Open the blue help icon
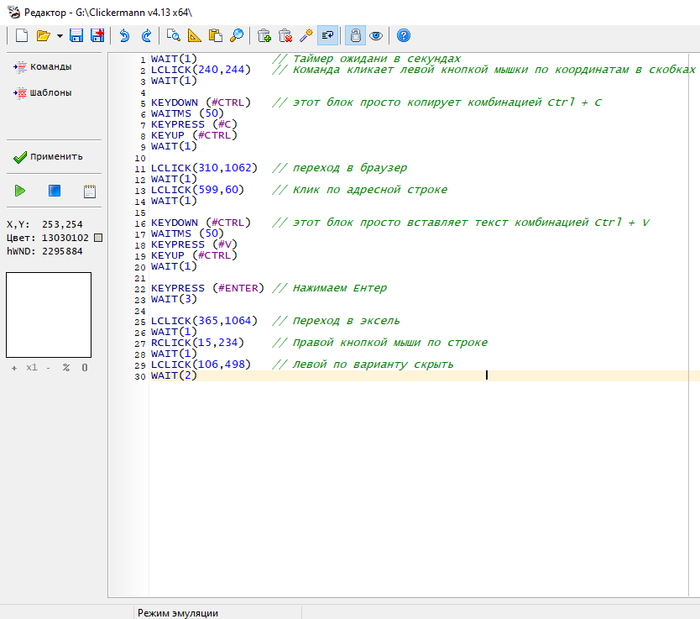The width and height of the screenshot is (700, 619). coord(403,36)
